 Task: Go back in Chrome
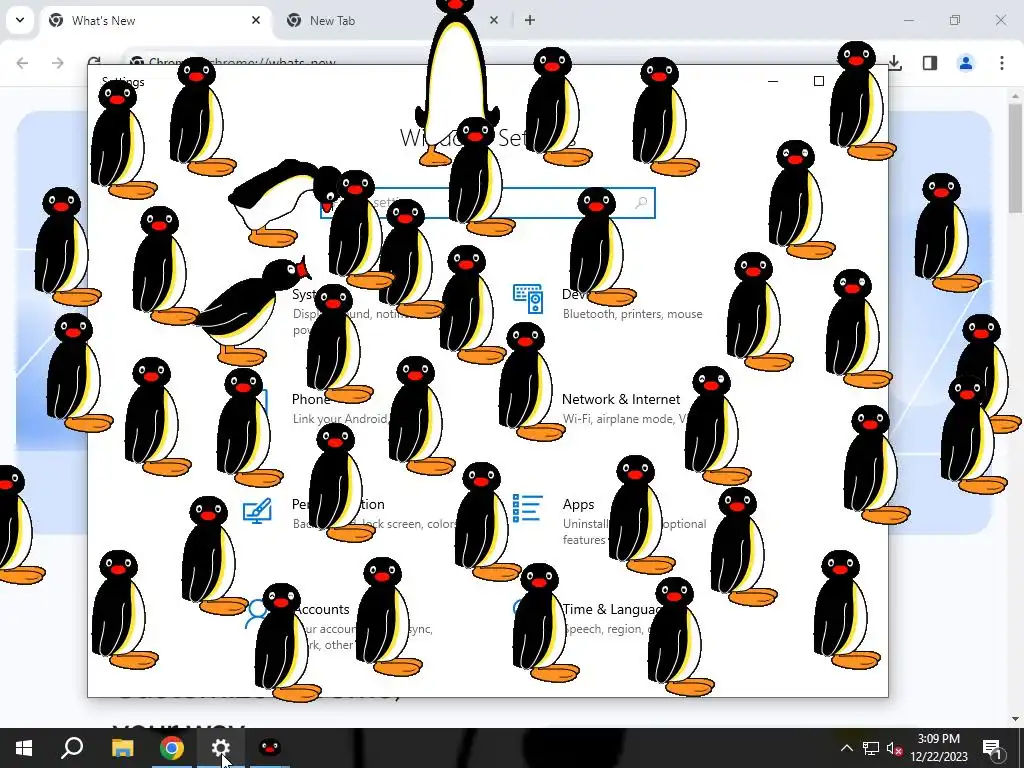tap(22, 63)
